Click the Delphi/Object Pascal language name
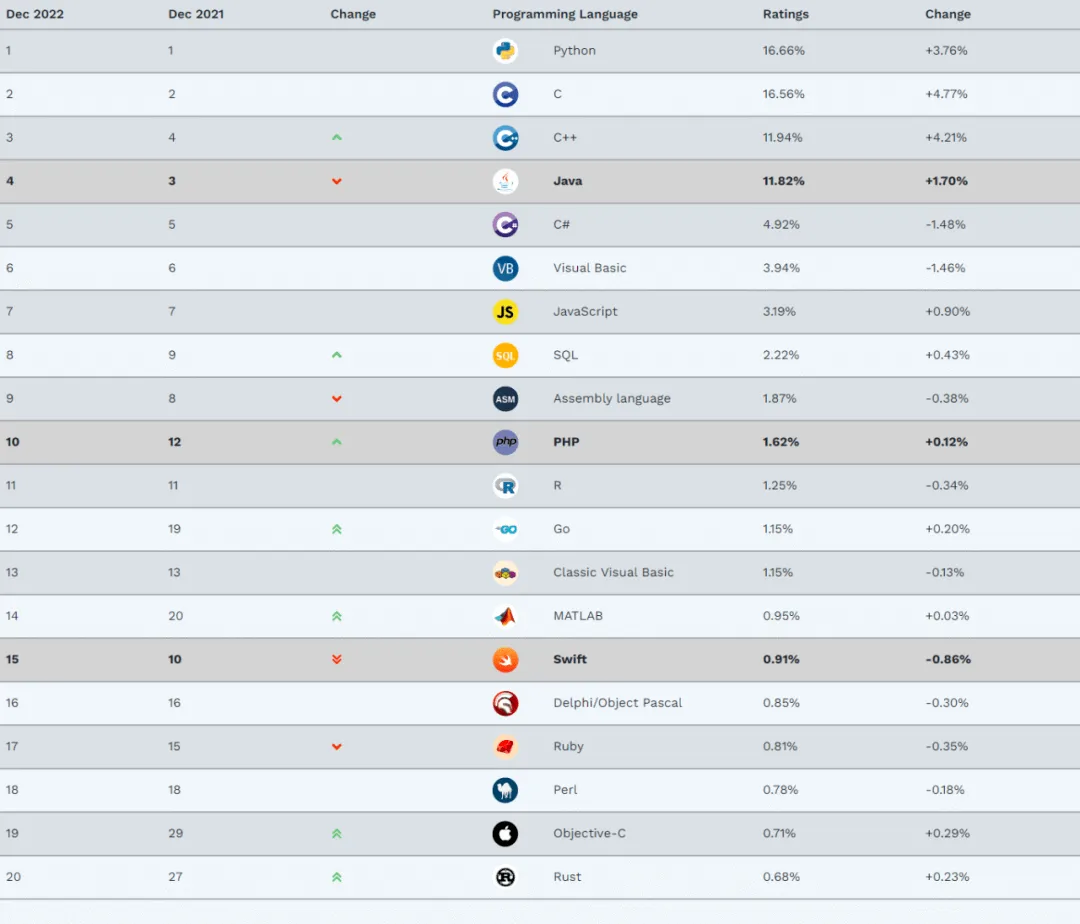This screenshot has width=1080, height=924. pyautogui.click(x=617, y=703)
